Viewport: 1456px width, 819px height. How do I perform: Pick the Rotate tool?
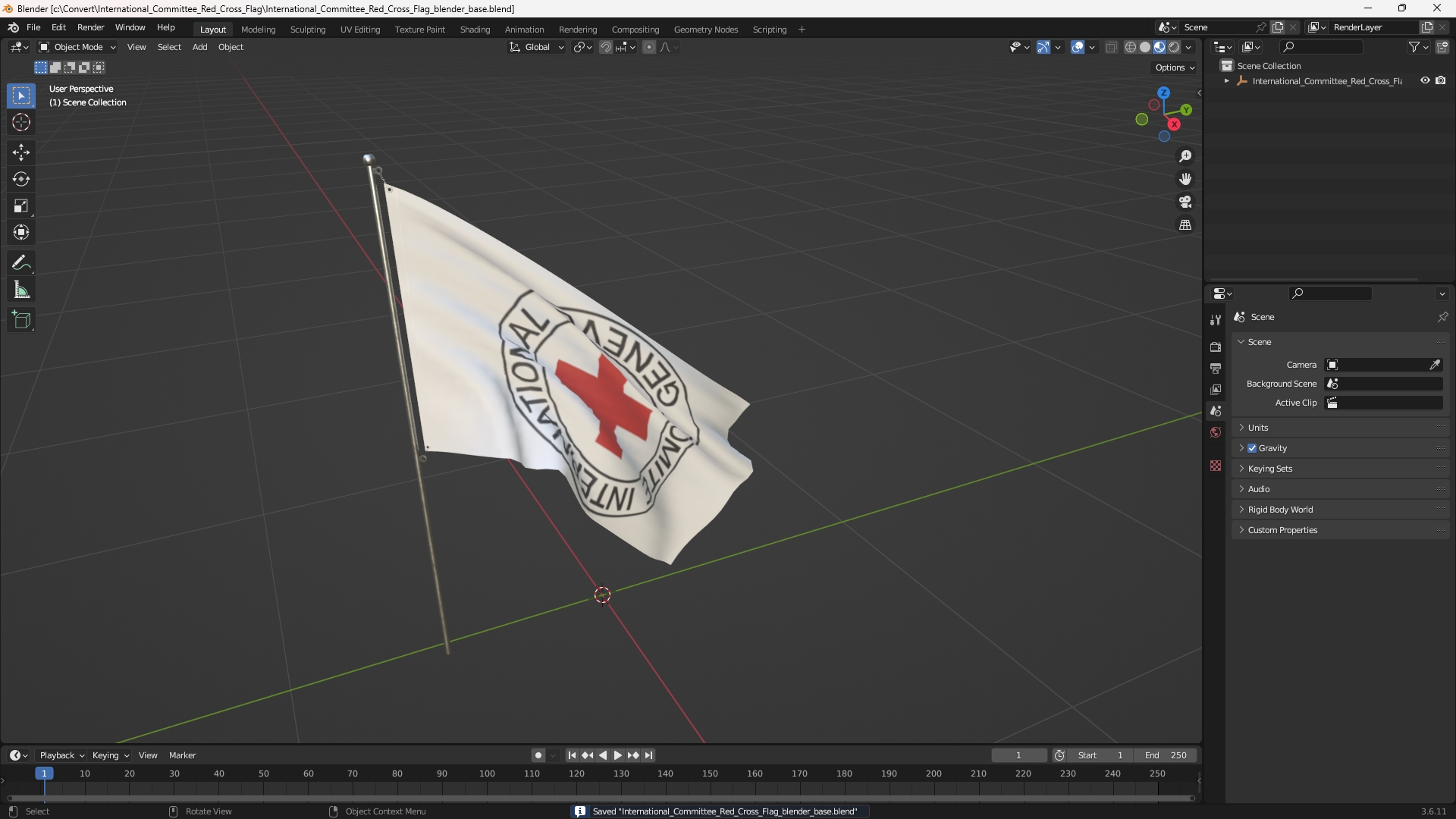point(21,179)
